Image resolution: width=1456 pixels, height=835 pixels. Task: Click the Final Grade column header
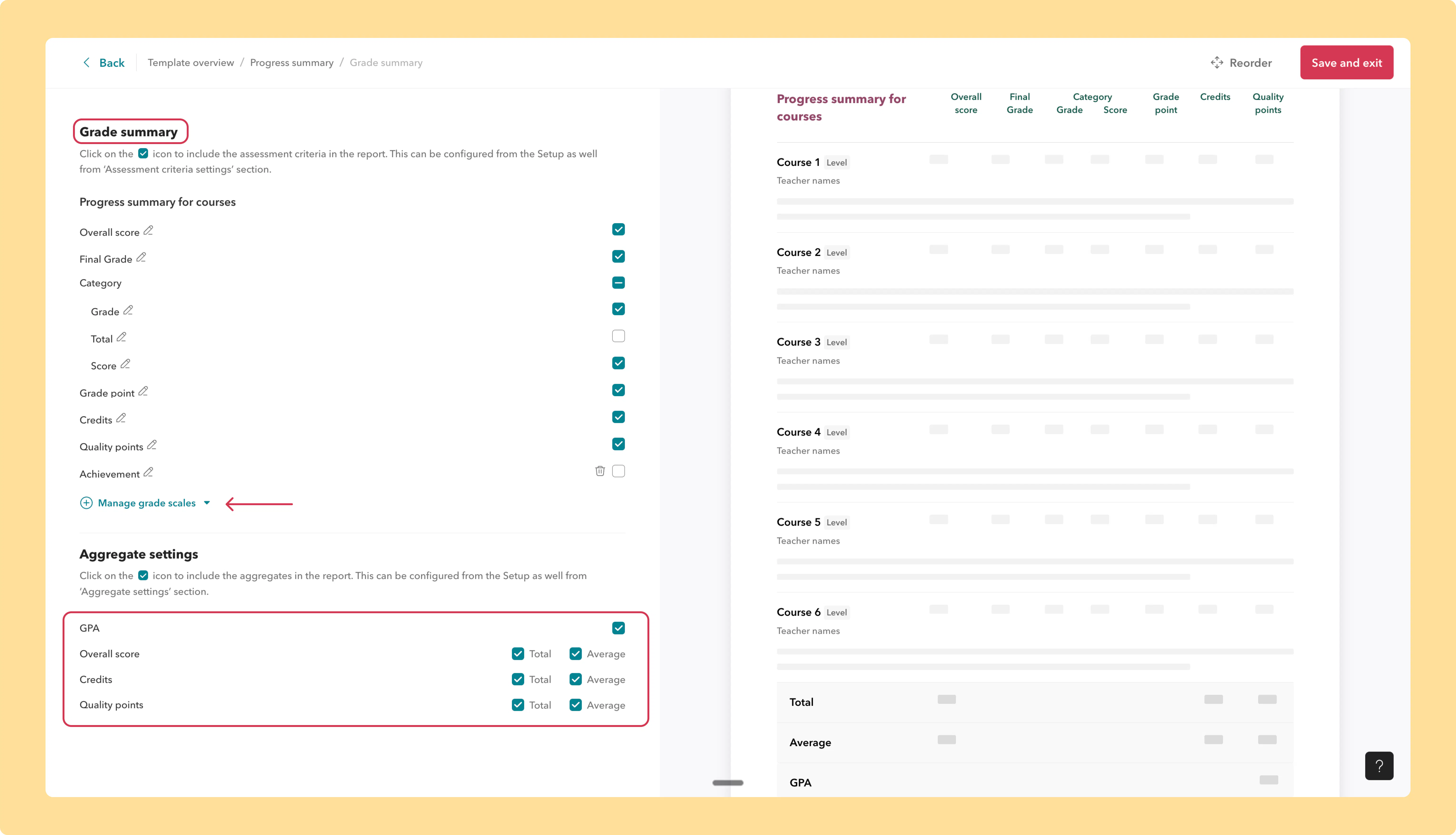click(x=1019, y=103)
